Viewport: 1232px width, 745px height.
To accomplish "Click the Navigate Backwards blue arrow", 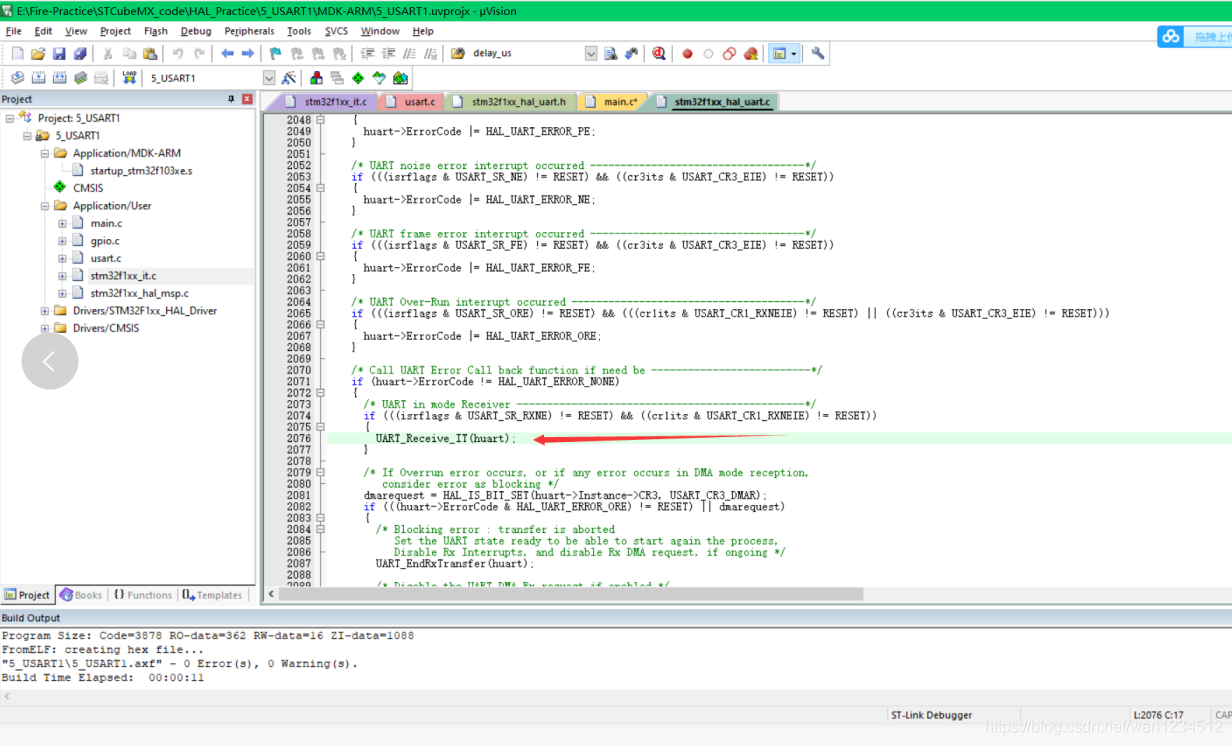I will pos(227,54).
